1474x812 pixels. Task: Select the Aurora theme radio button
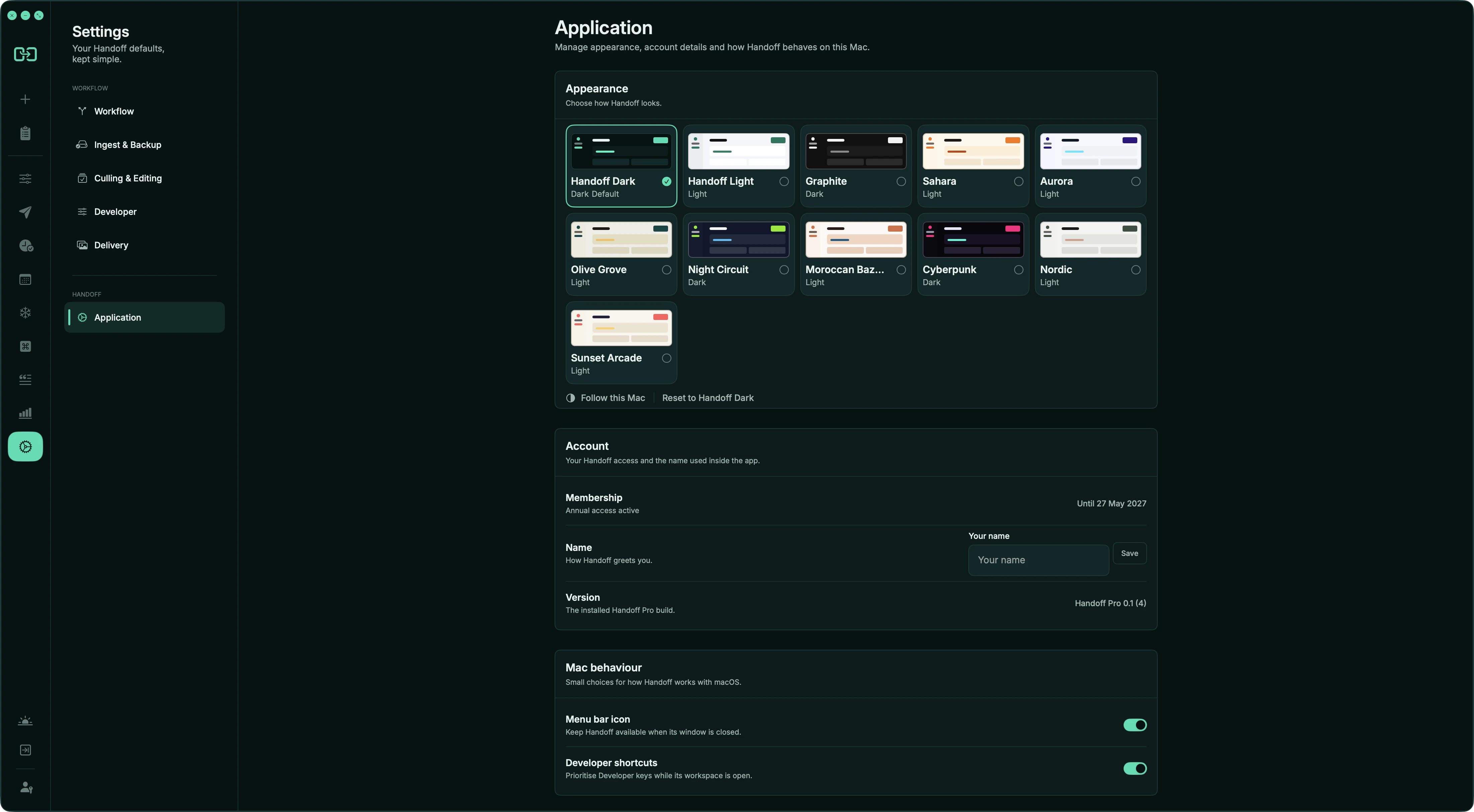coord(1136,181)
